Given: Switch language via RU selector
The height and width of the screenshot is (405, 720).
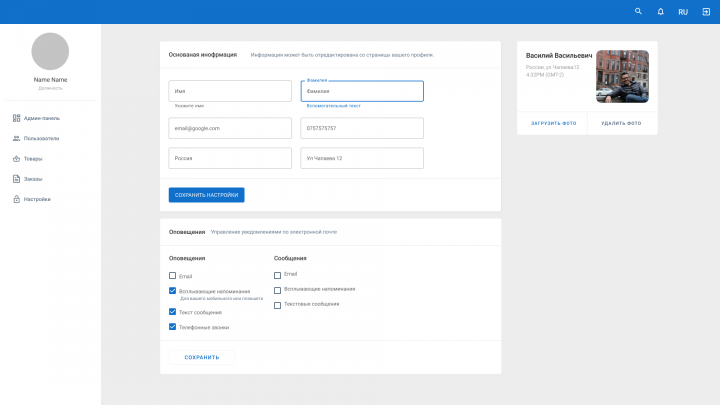Looking at the screenshot, I should 683,12.
